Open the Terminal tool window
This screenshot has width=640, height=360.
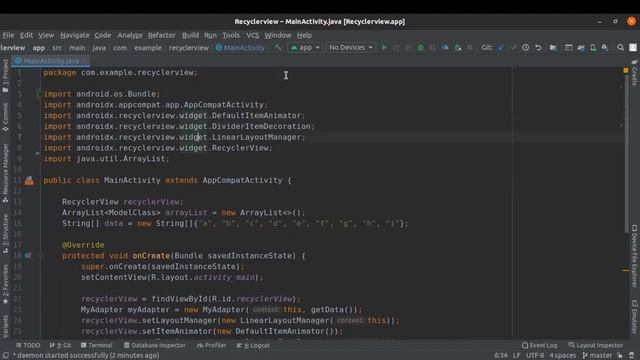pyautogui.click(x=96, y=345)
